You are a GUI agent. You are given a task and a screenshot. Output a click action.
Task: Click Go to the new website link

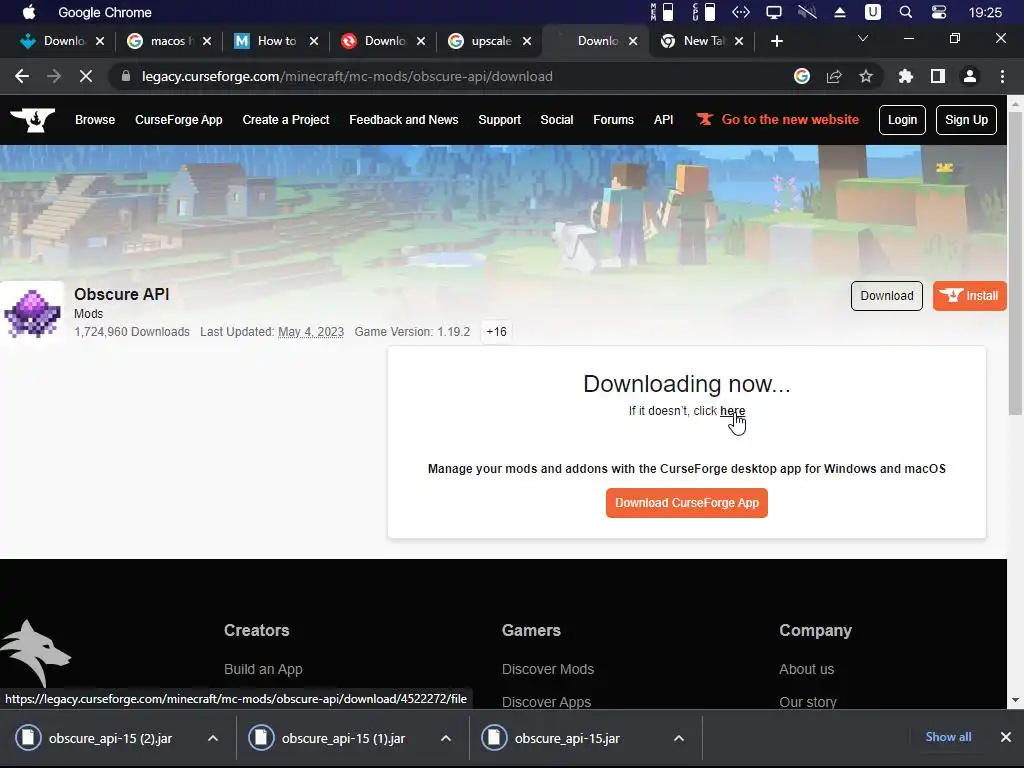[x=778, y=120]
